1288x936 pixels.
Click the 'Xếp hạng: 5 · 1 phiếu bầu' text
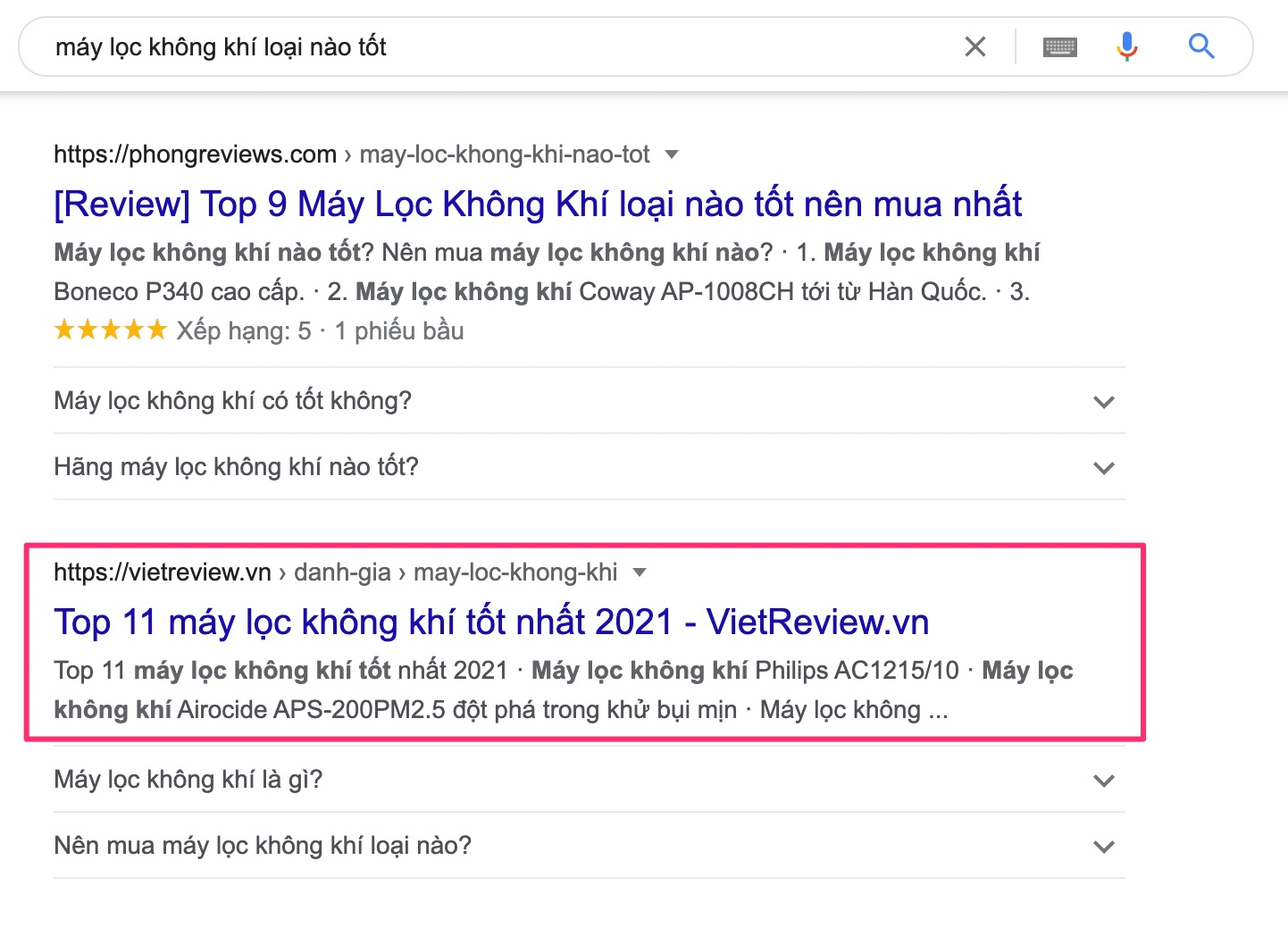point(320,331)
